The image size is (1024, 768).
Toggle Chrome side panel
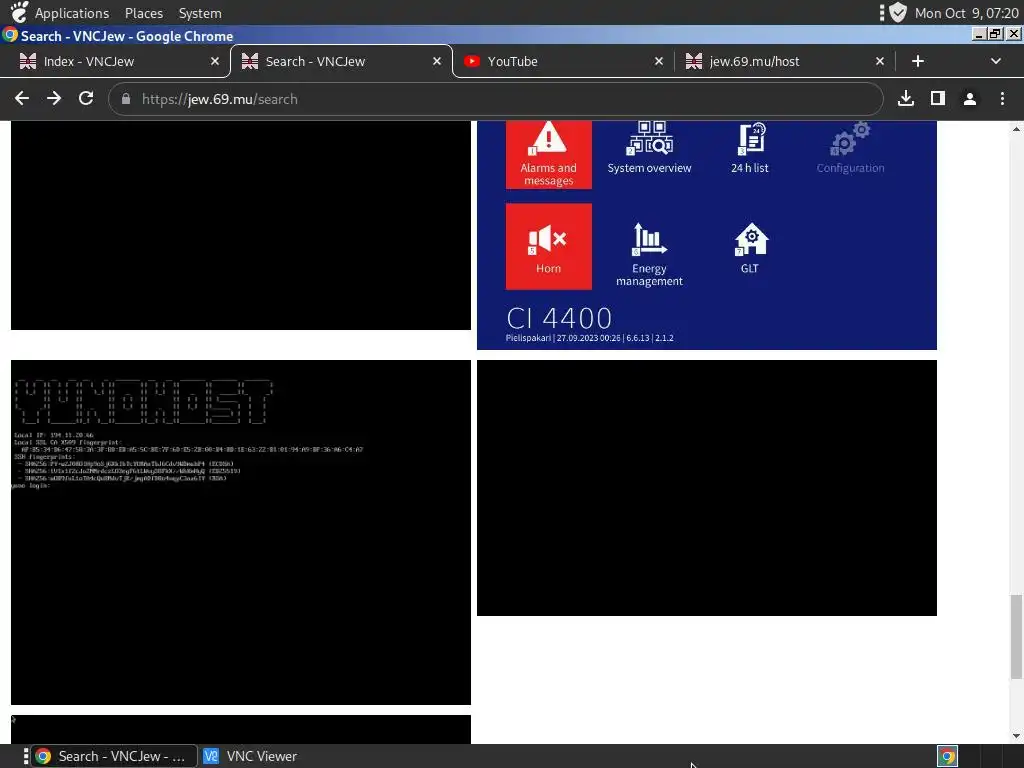[938, 99]
